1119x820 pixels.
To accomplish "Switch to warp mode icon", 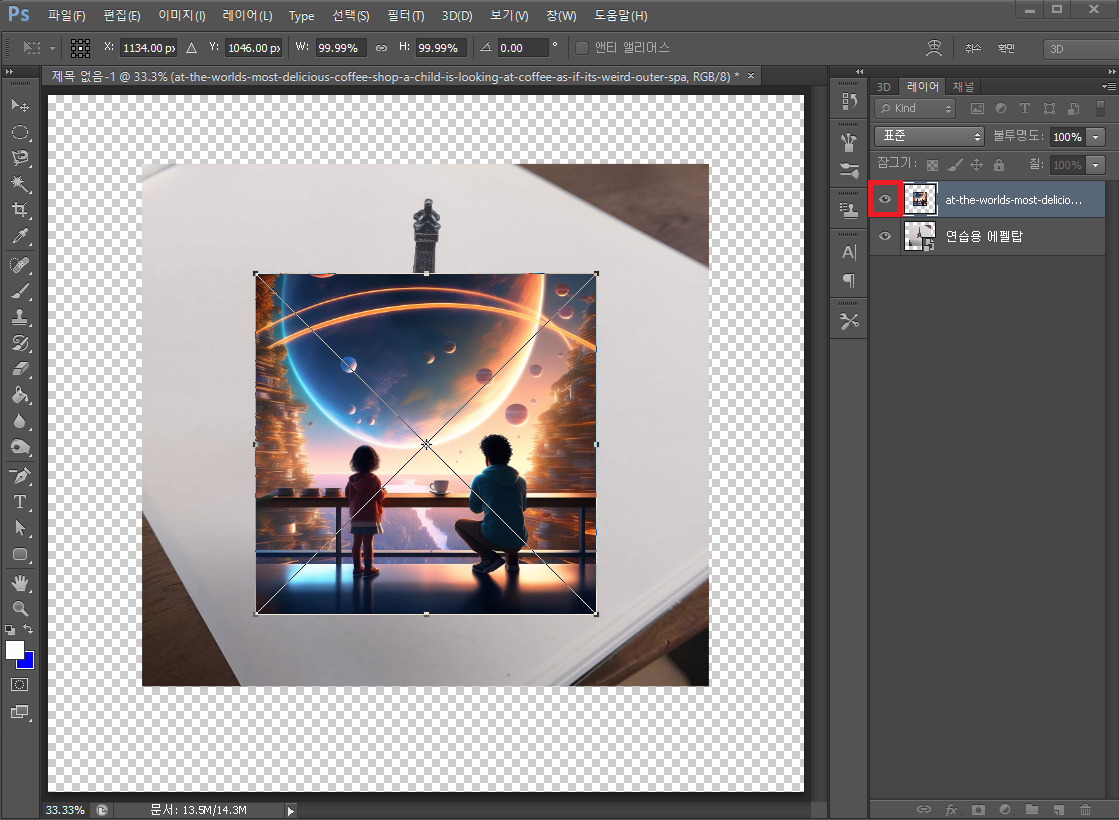I will (x=933, y=48).
